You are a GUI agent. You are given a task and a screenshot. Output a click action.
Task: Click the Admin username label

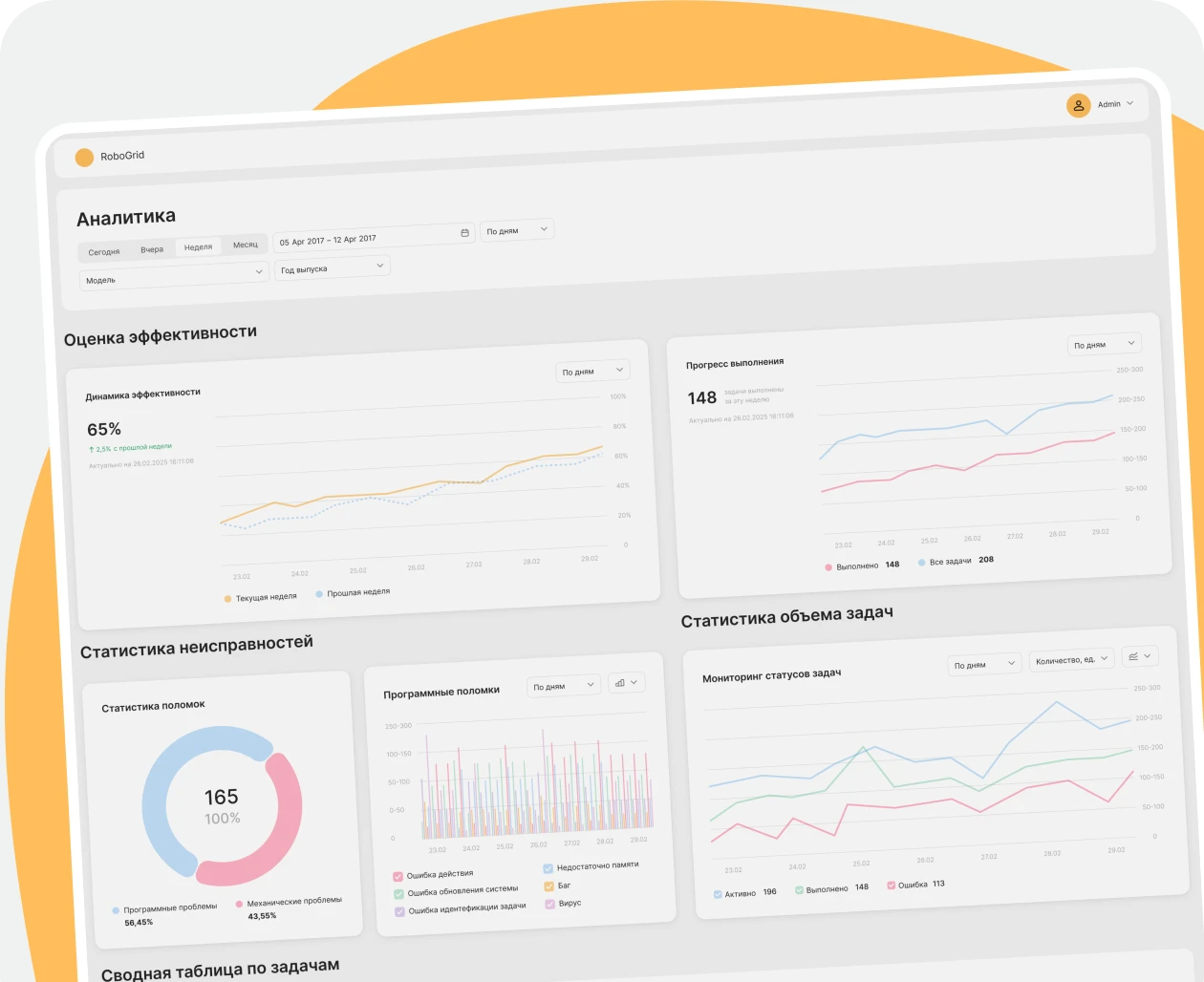point(1108,104)
